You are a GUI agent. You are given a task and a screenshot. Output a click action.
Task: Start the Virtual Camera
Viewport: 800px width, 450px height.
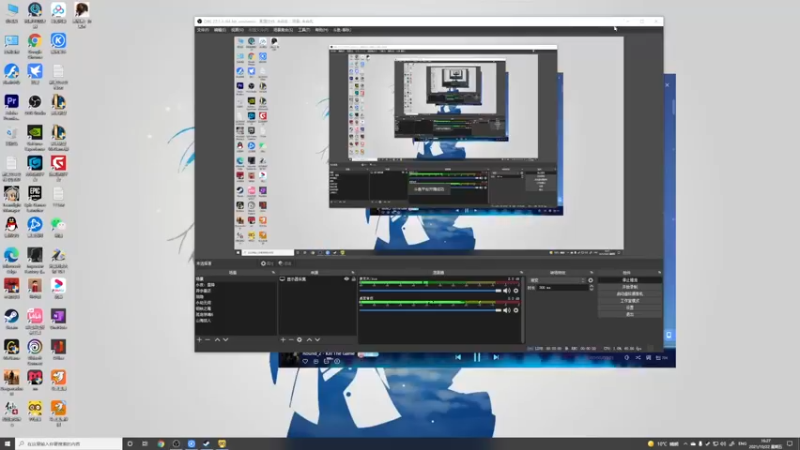click(x=630, y=294)
